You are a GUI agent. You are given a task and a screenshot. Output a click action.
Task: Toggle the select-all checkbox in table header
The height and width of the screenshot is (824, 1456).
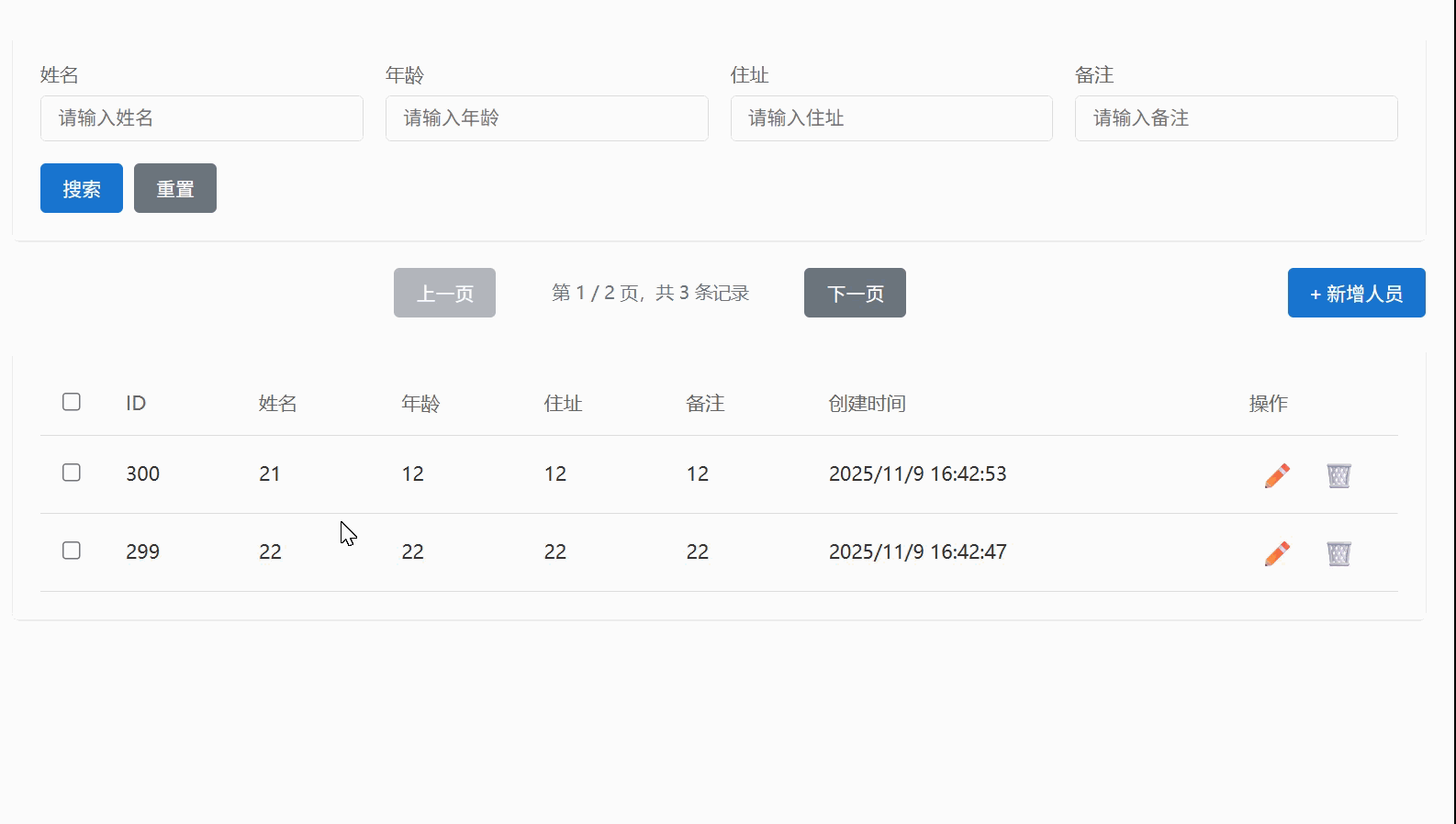[x=72, y=402]
